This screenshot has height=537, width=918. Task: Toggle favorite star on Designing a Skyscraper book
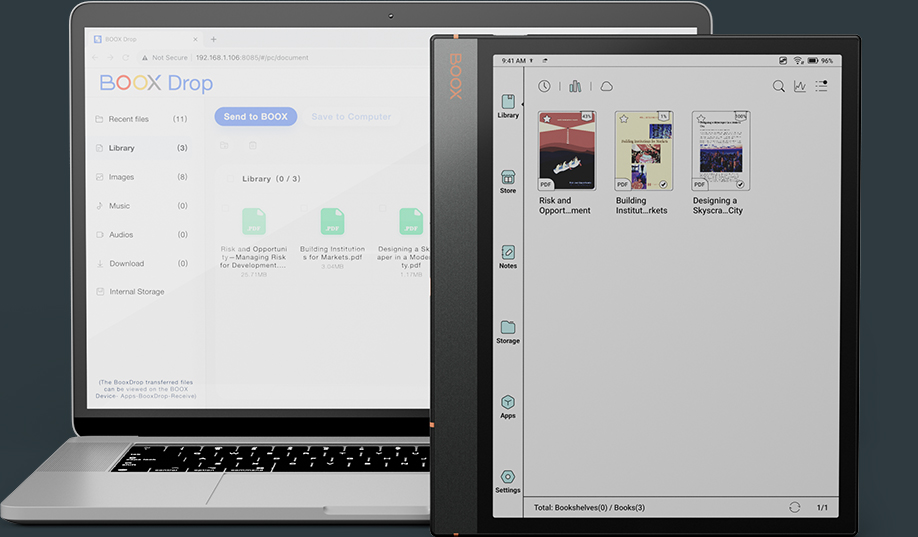click(700, 118)
